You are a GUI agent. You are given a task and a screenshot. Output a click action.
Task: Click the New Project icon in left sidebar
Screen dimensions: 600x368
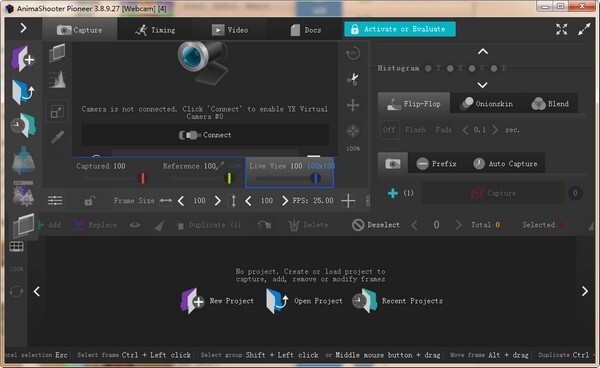point(23,59)
